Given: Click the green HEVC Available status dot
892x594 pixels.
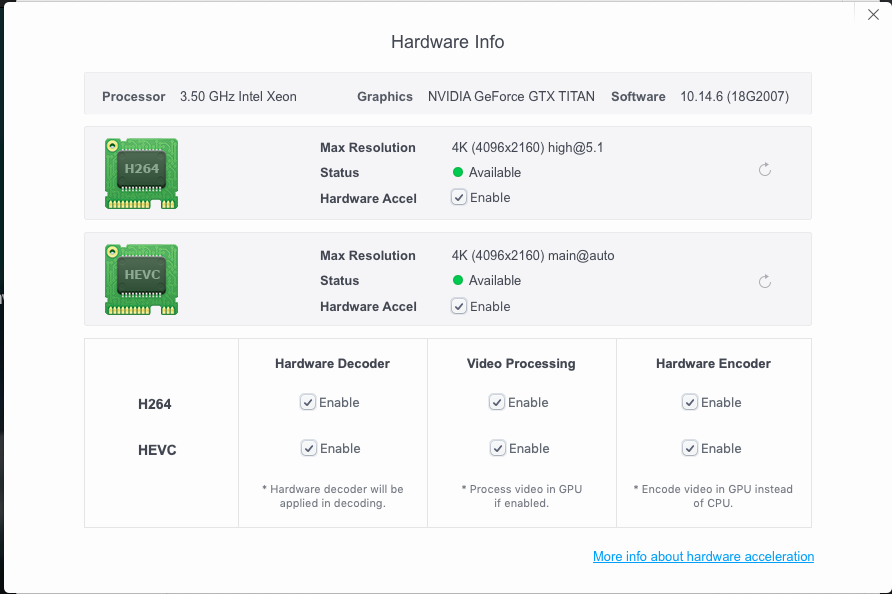Looking at the screenshot, I should (x=458, y=281).
